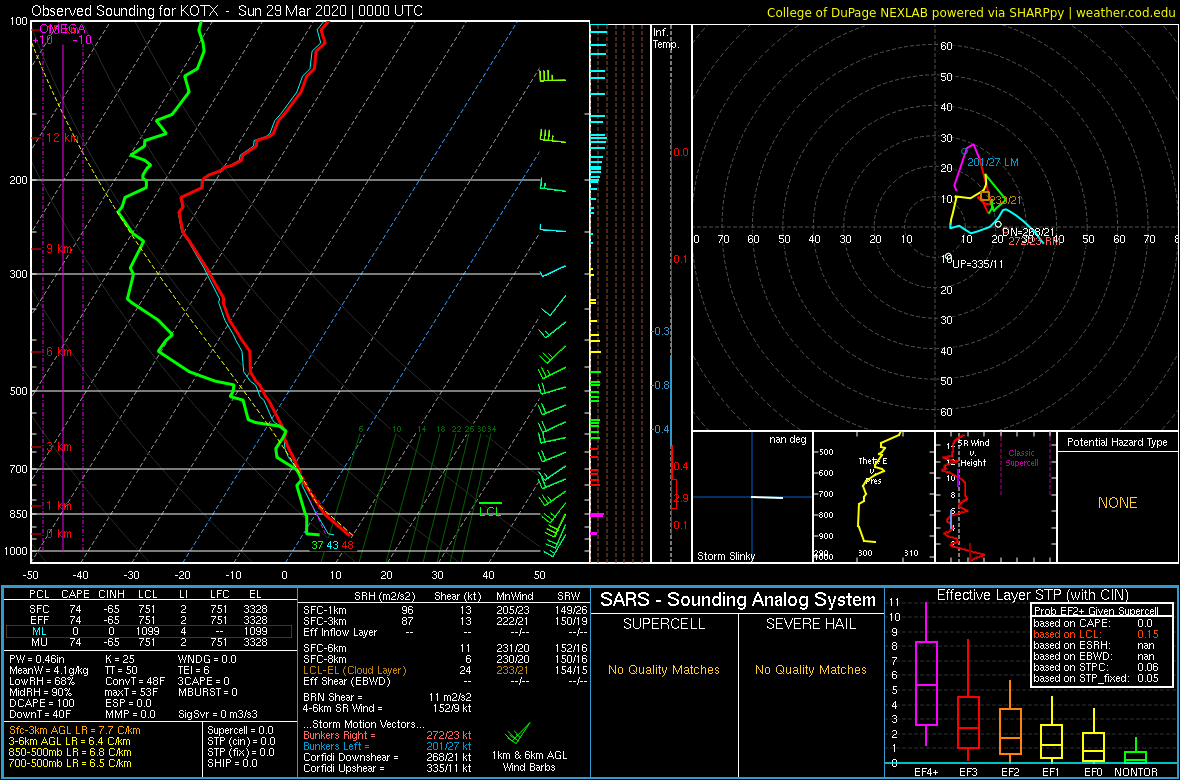This screenshot has width=1180, height=780.
Task: Click the 'SFC-6km' shear row label
Action: point(326,647)
